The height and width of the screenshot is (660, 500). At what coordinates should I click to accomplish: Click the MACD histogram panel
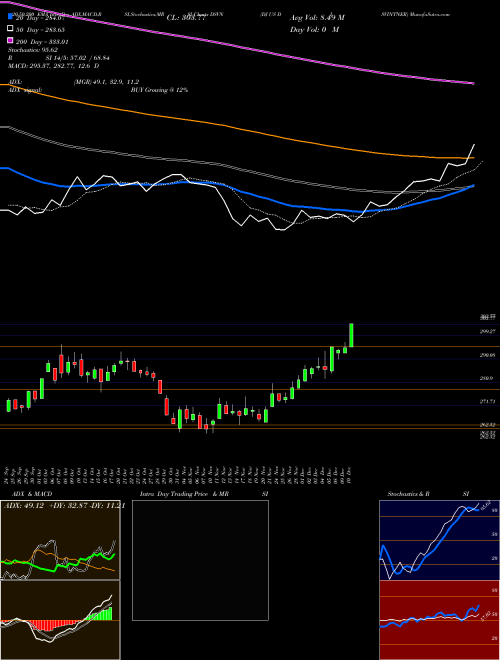coord(60,620)
